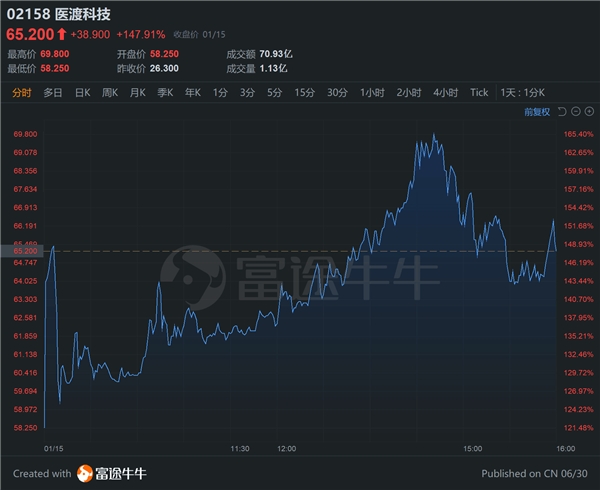The height and width of the screenshot is (490, 600).
Task: Click percent change +147.91%
Action: [x=141, y=35]
